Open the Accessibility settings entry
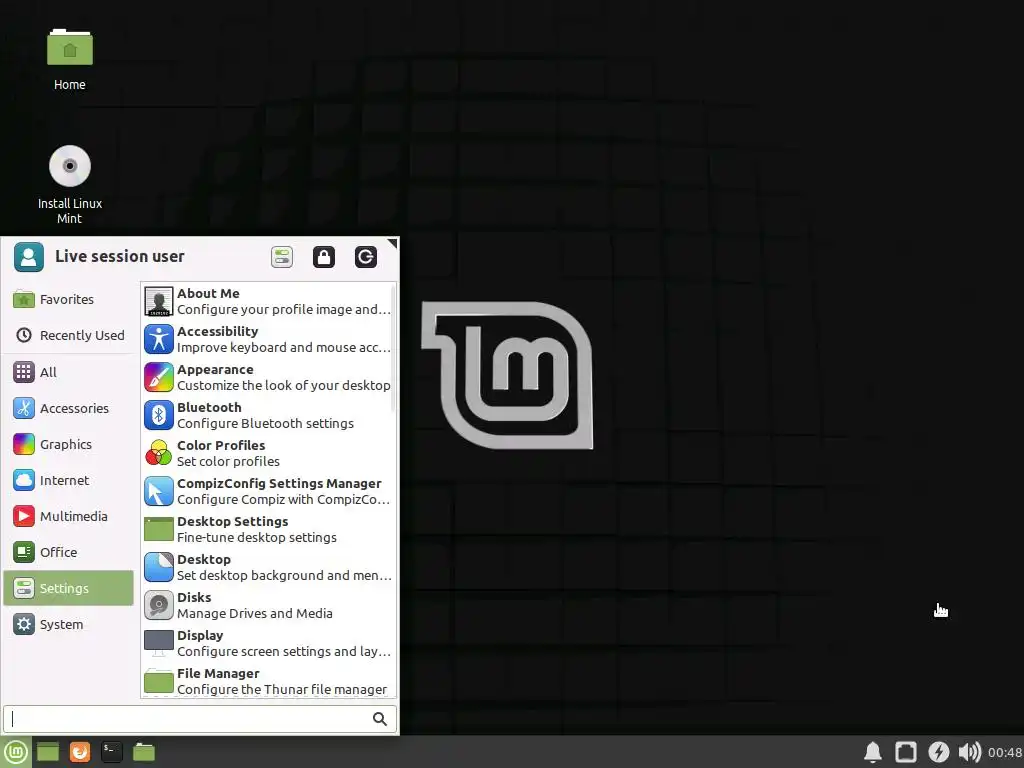The height and width of the screenshot is (768, 1024). [268, 339]
